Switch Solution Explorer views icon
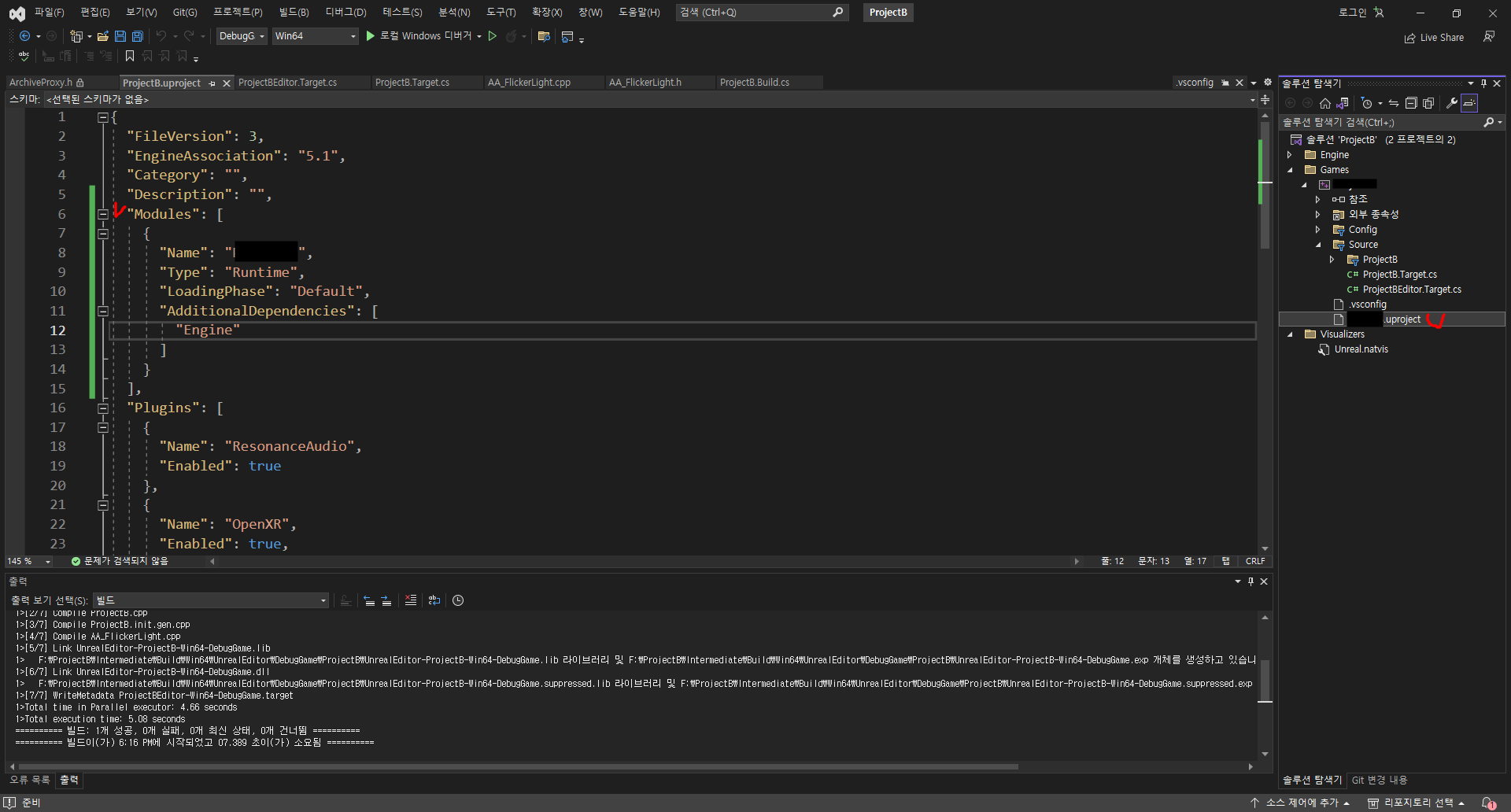 pos(1343,103)
